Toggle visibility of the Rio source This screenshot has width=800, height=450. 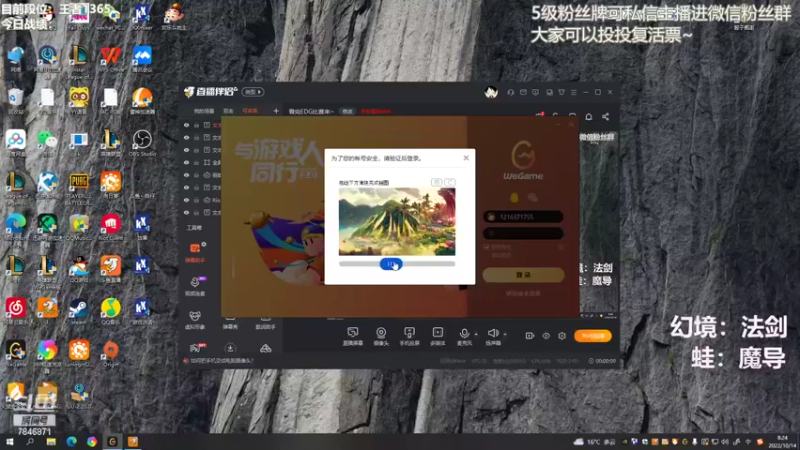click(186, 200)
